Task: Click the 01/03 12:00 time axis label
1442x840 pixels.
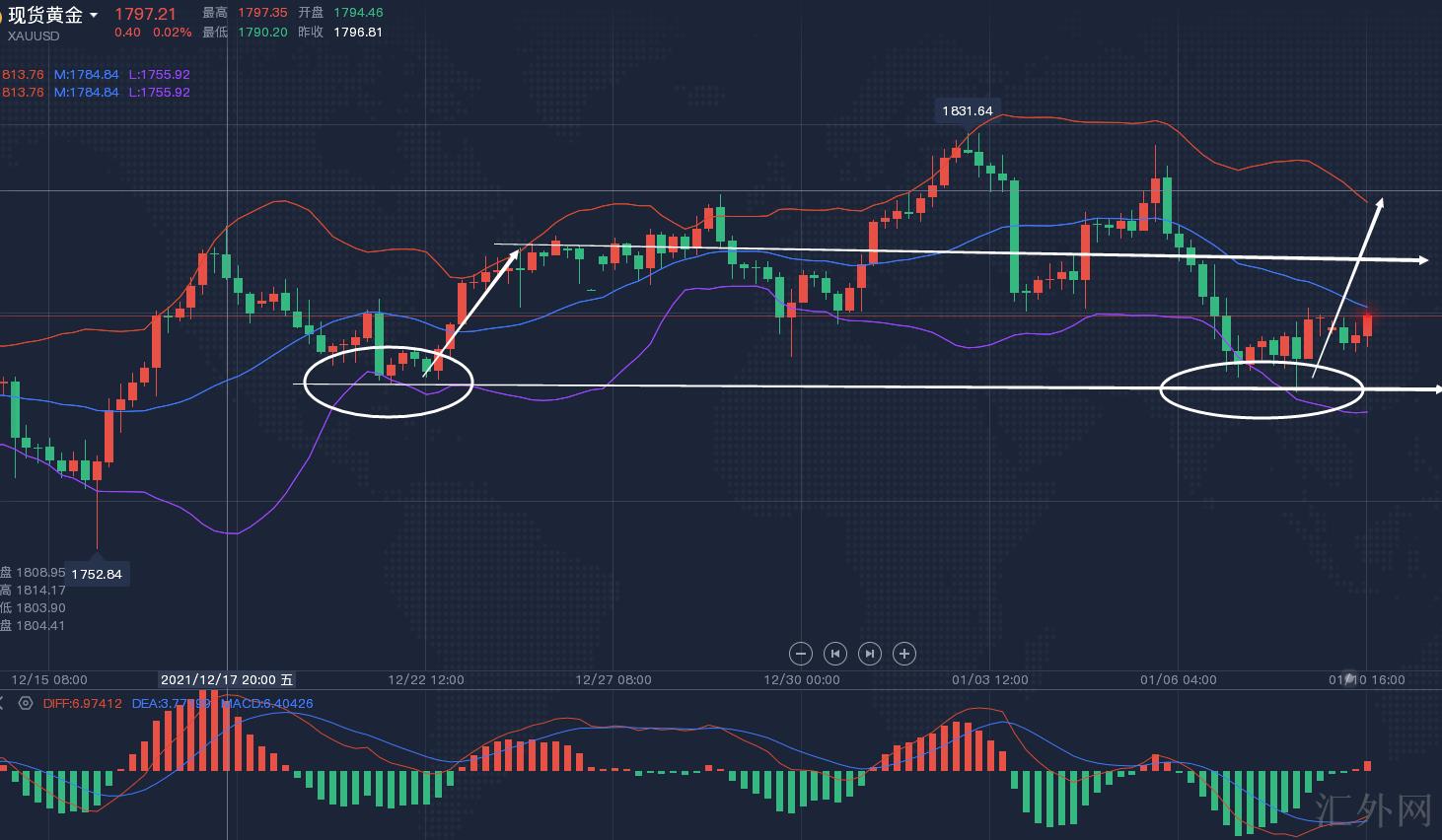Action: pyautogui.click(x=990, y=679)
